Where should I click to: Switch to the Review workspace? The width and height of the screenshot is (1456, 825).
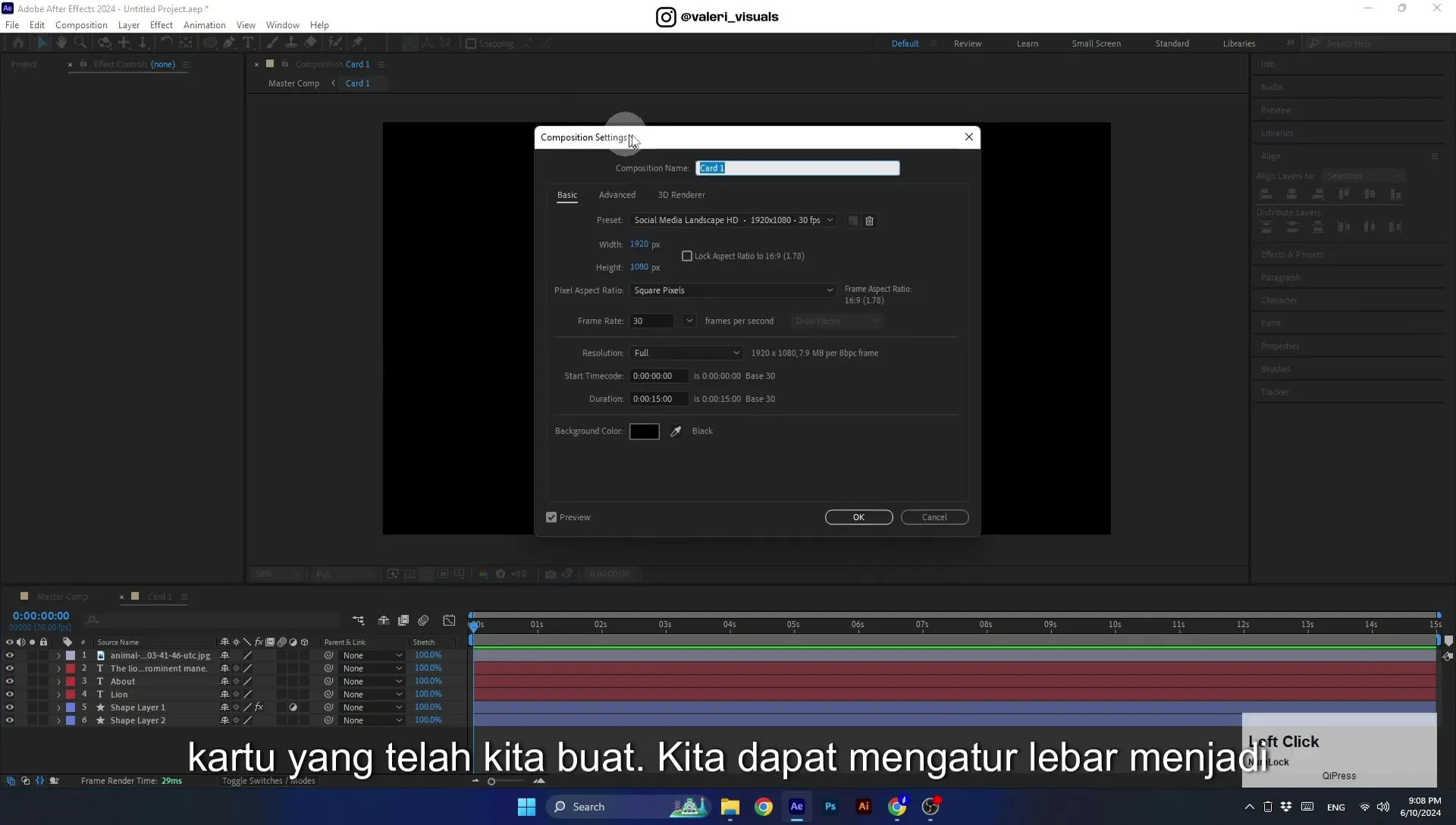[968, 43]
